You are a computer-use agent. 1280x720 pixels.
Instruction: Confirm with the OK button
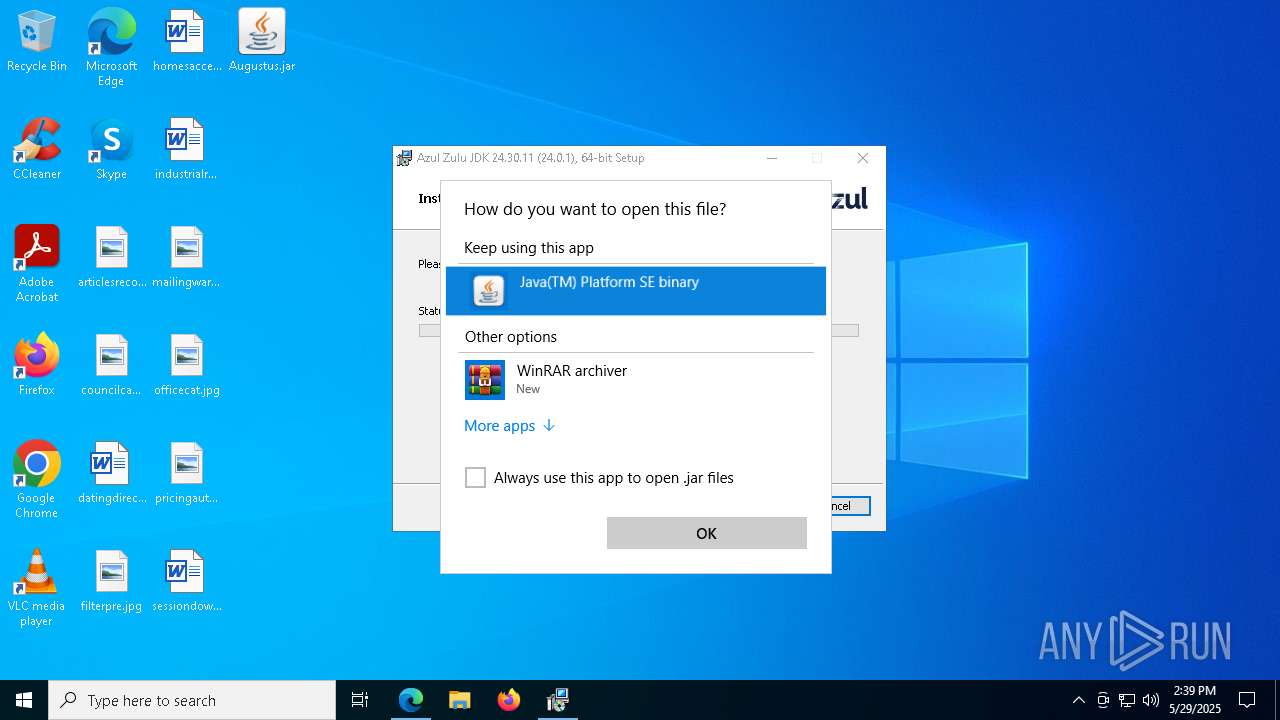coord(707,533)
